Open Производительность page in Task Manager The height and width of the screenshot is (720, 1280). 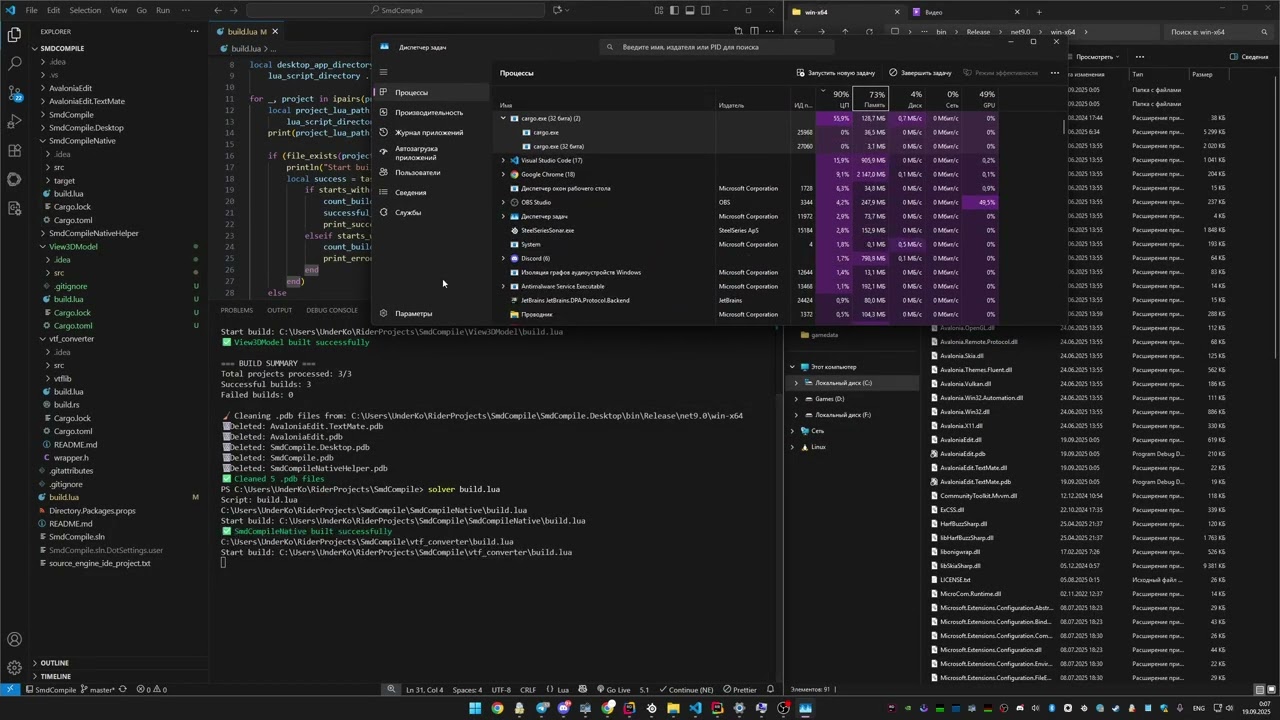[429, 112]
